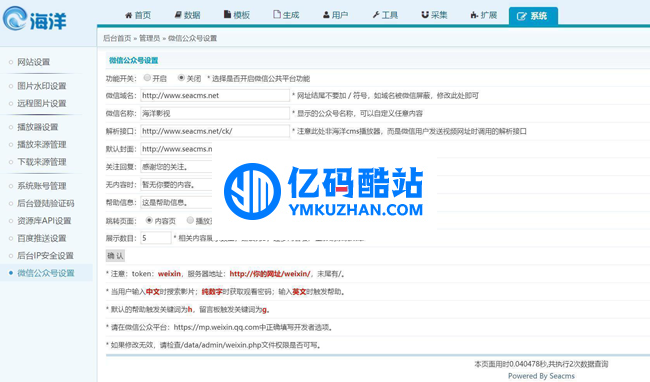Click the 海洋 logo icon
650x382 pixels.
pos(15,18)
